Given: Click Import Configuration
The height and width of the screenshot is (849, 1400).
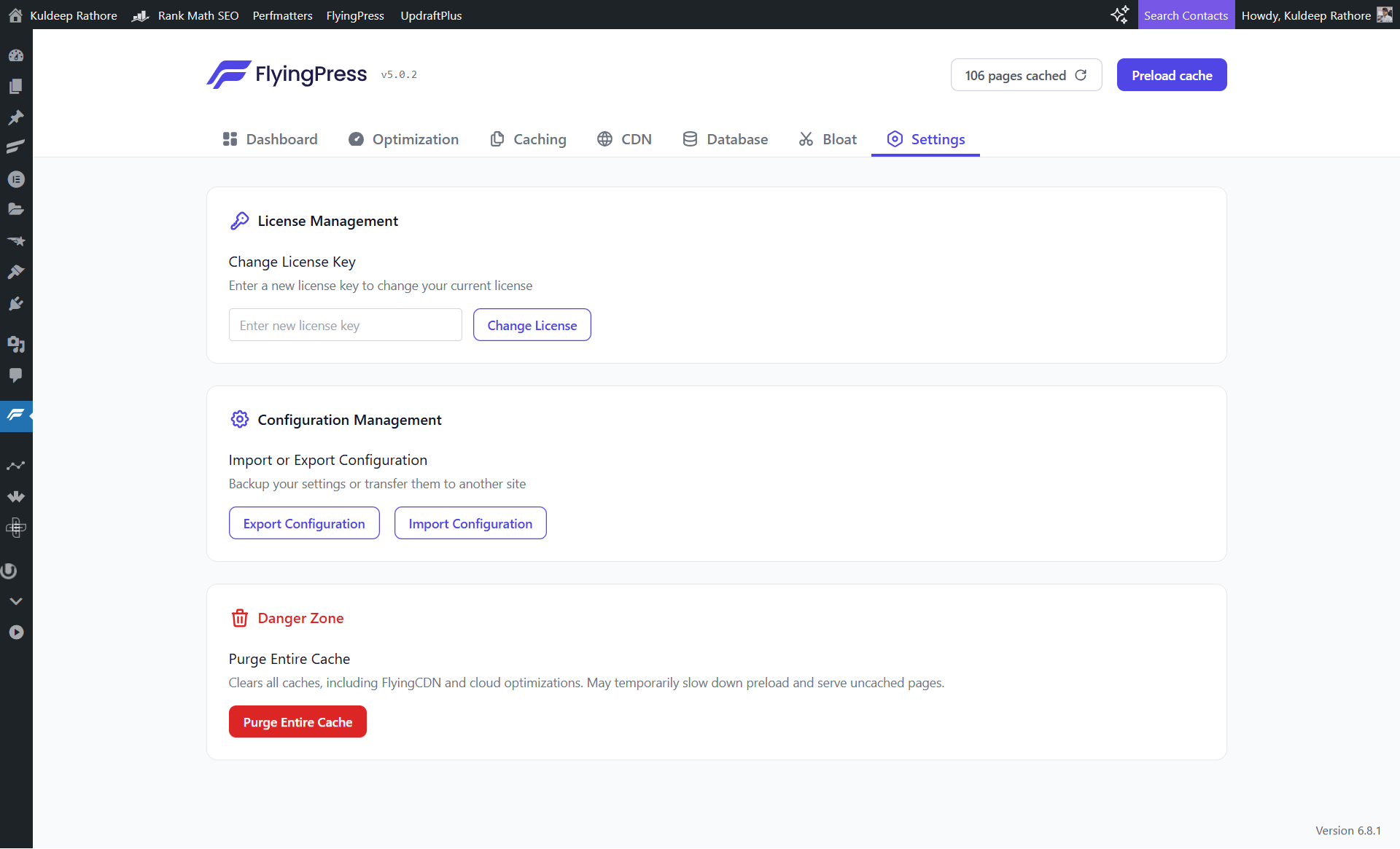Looking at the screenshot, I should tap(470, 523).
